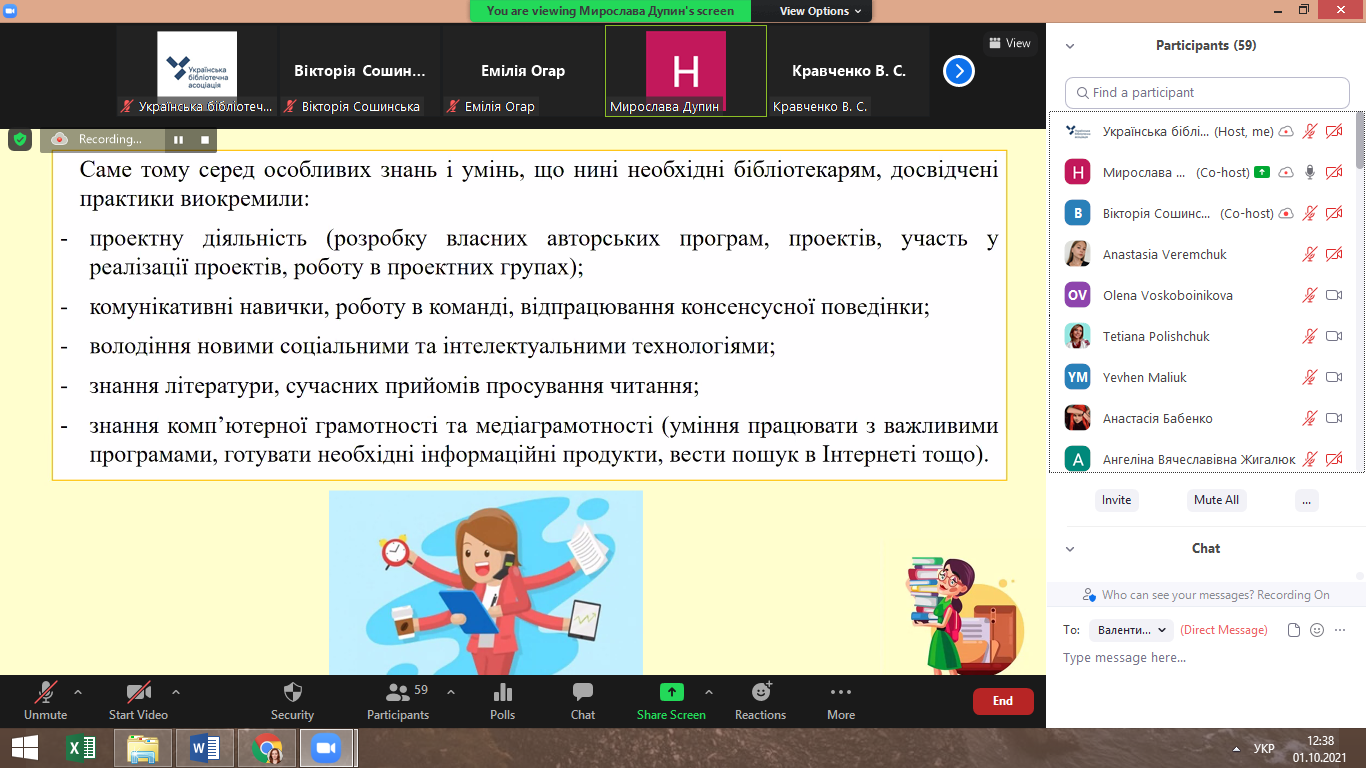1366x768 pixels.
Task: Click the green Share Screen icon
Action: click(x=671, y=692)
